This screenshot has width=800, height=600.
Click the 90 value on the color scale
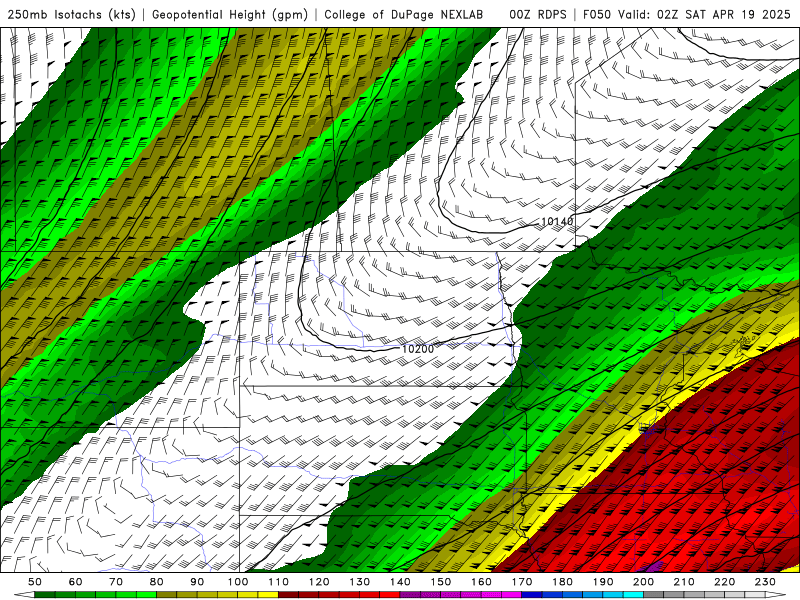(x=197, y=582)
